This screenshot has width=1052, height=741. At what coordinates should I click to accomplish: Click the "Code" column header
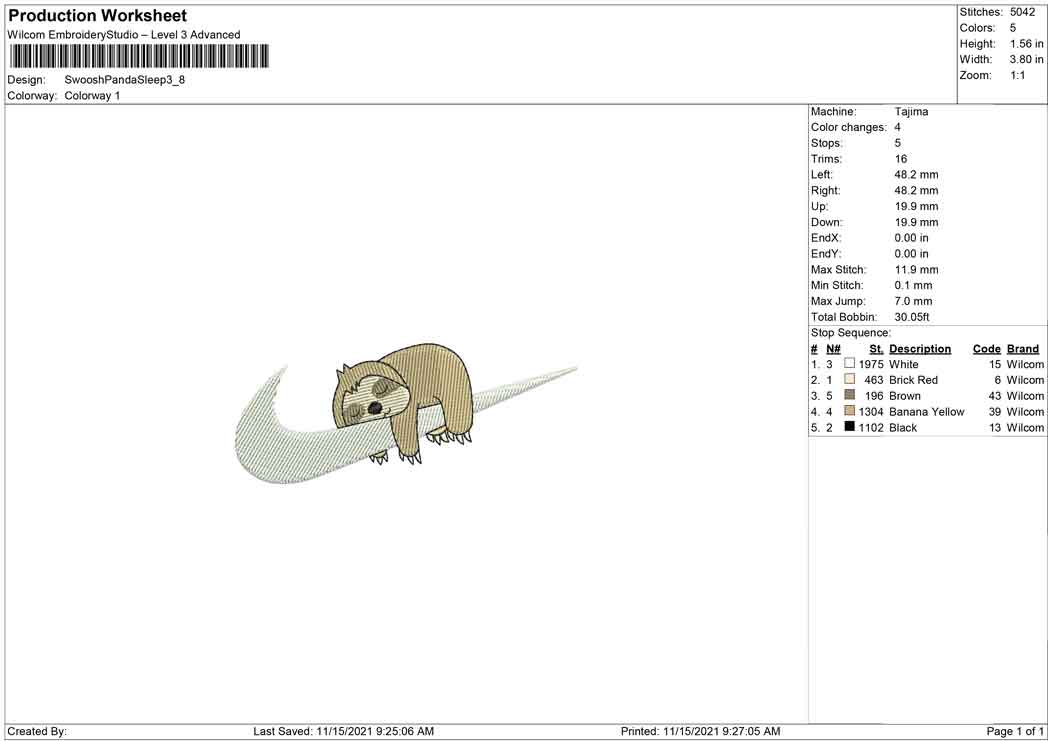point(987,349)
